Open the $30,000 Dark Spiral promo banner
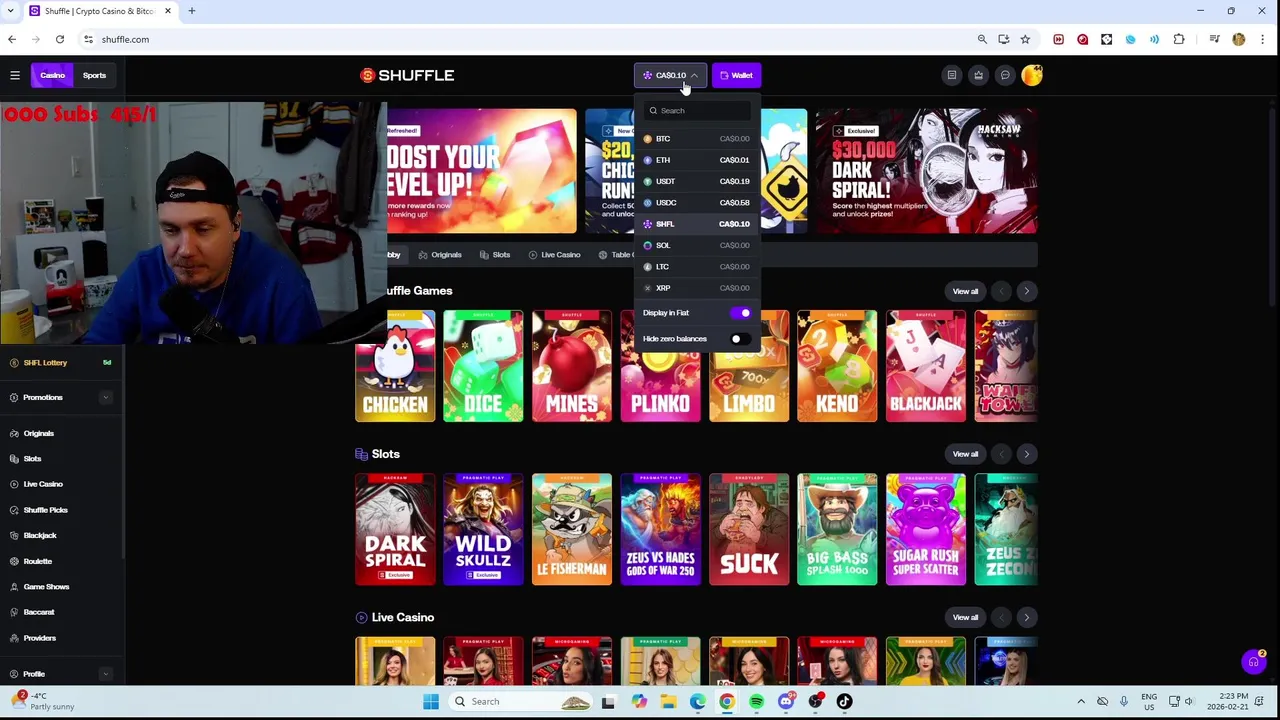1280x720 pixels. pyautogui.click(x=926, y=171)
